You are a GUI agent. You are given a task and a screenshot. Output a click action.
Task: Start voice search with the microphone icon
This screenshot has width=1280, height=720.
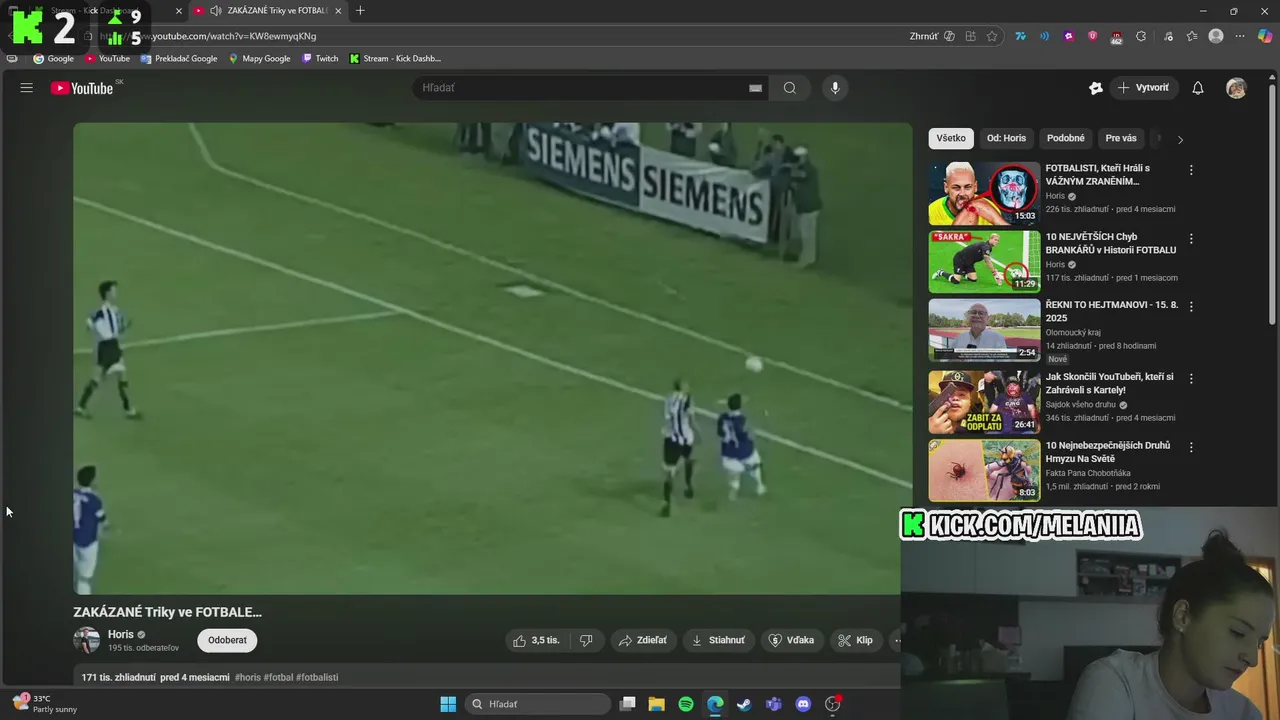point(835,88)
